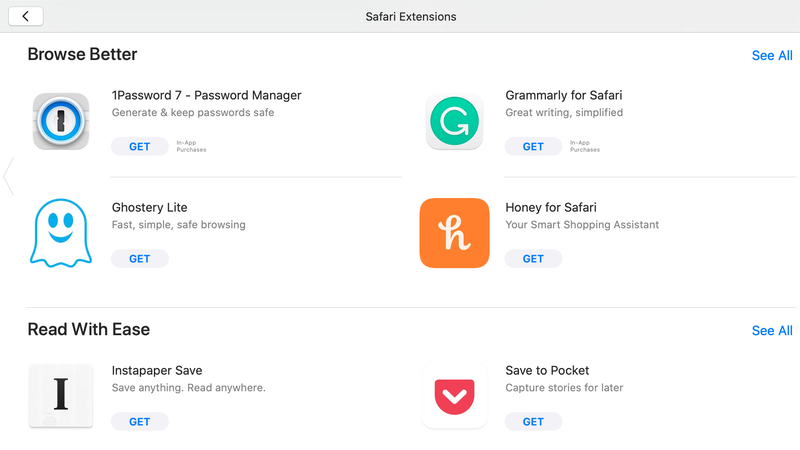Get Instapaper Save extension

click(x=140, y=421)
